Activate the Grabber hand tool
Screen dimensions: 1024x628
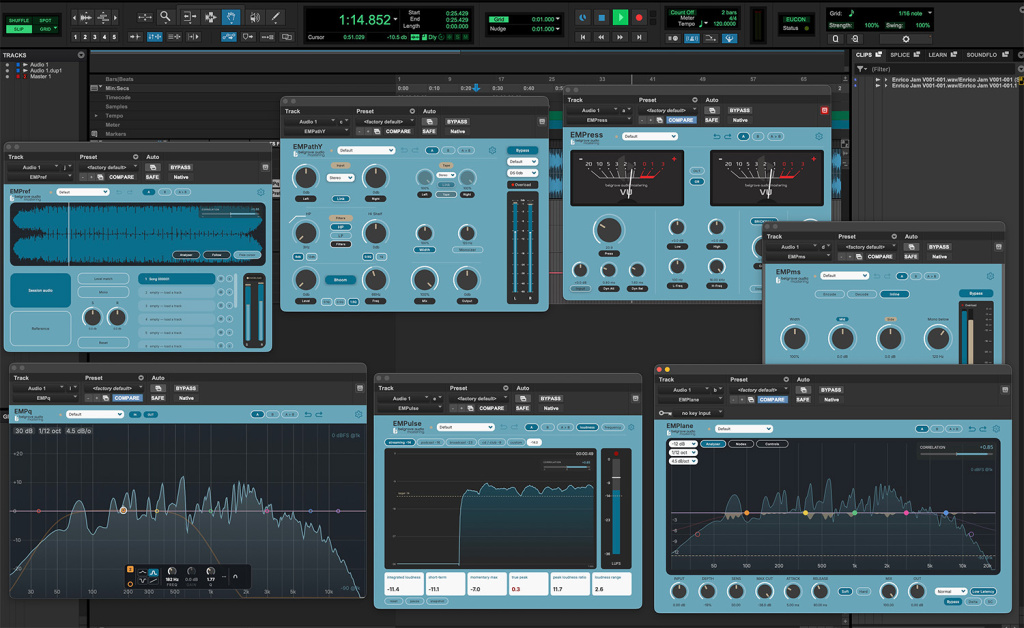coord(231,17)
